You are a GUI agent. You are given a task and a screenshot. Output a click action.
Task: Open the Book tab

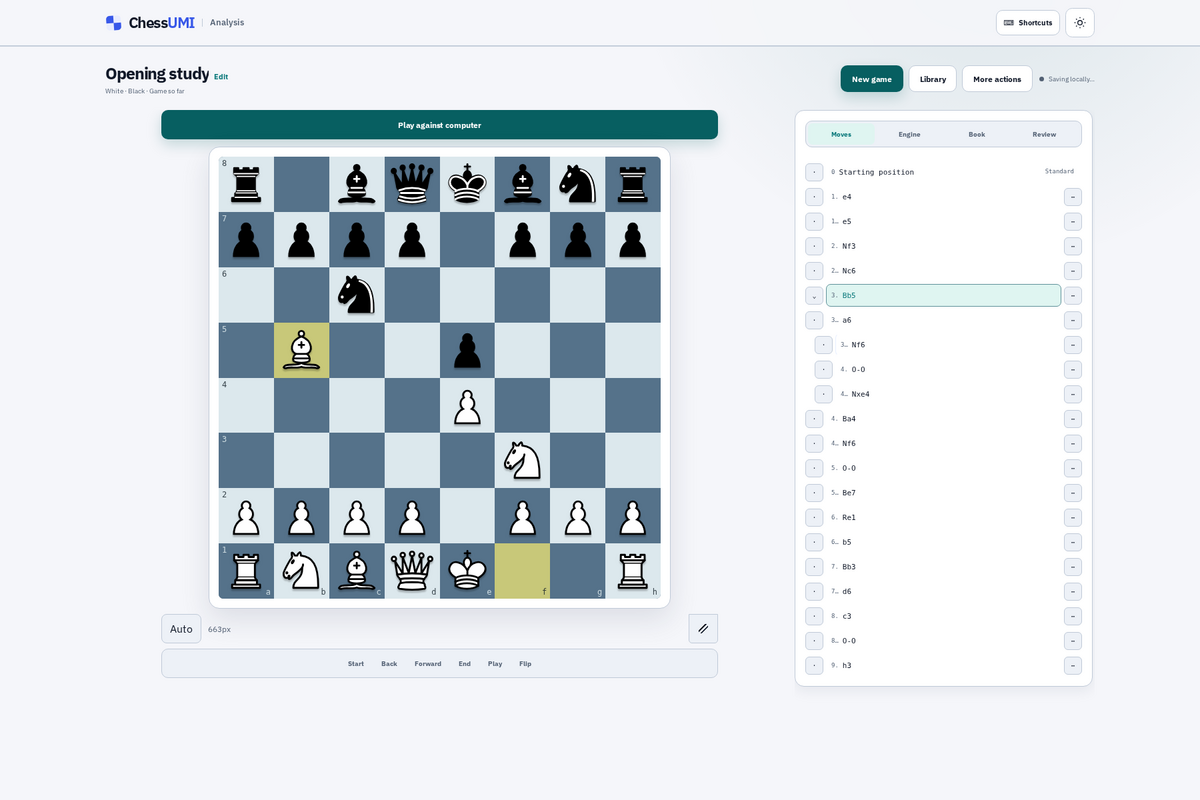tap(977, 134)
